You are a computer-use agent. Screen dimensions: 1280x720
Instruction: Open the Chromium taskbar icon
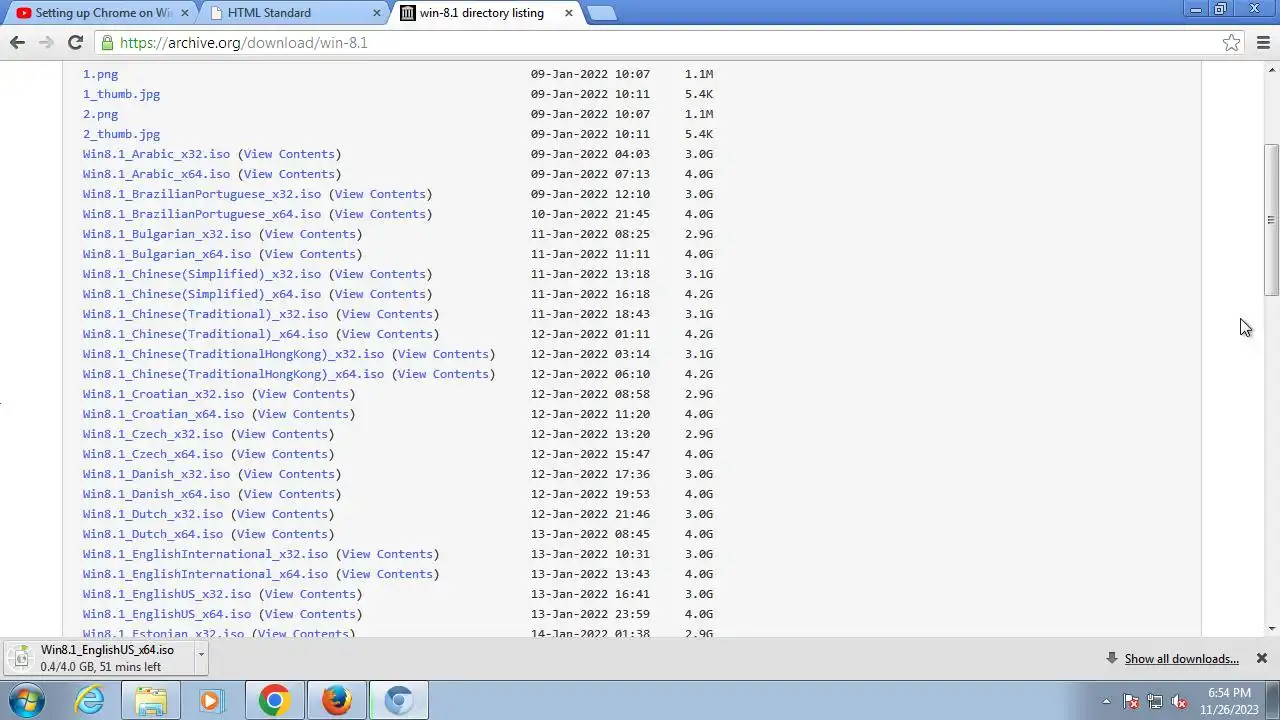398,700
